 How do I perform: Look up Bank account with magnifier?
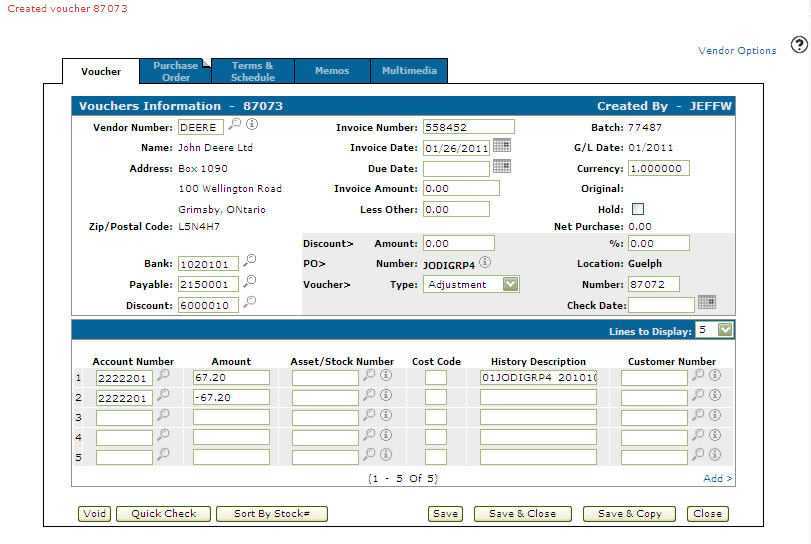coord(250,260)
